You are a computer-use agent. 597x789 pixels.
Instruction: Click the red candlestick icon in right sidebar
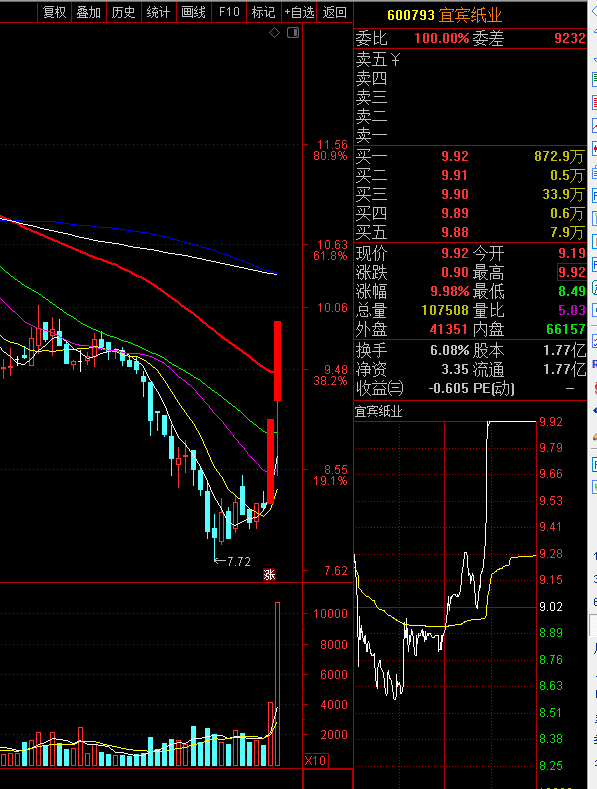(594, 149)
